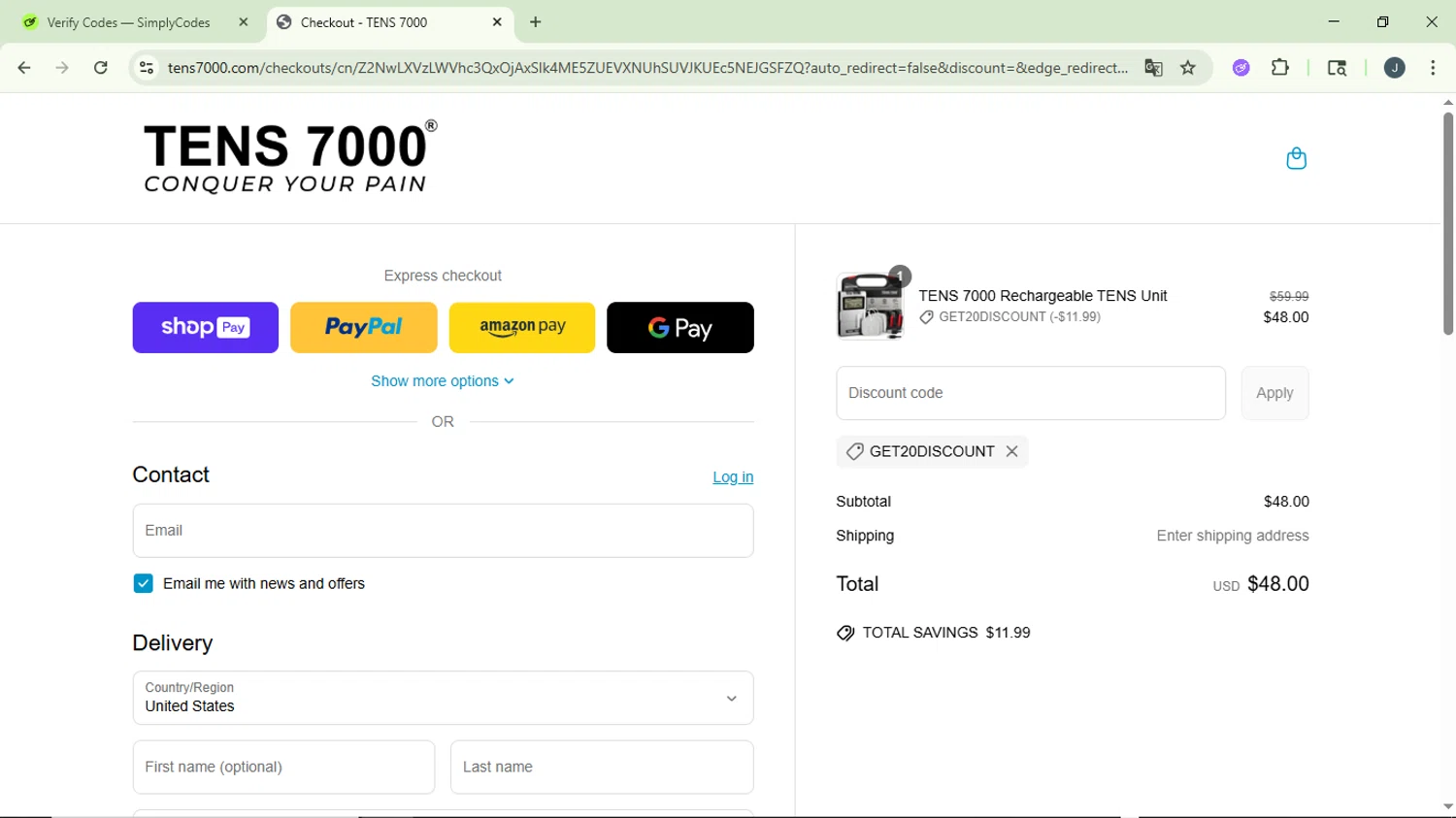Click the Delivery heading

click(173, 643)
